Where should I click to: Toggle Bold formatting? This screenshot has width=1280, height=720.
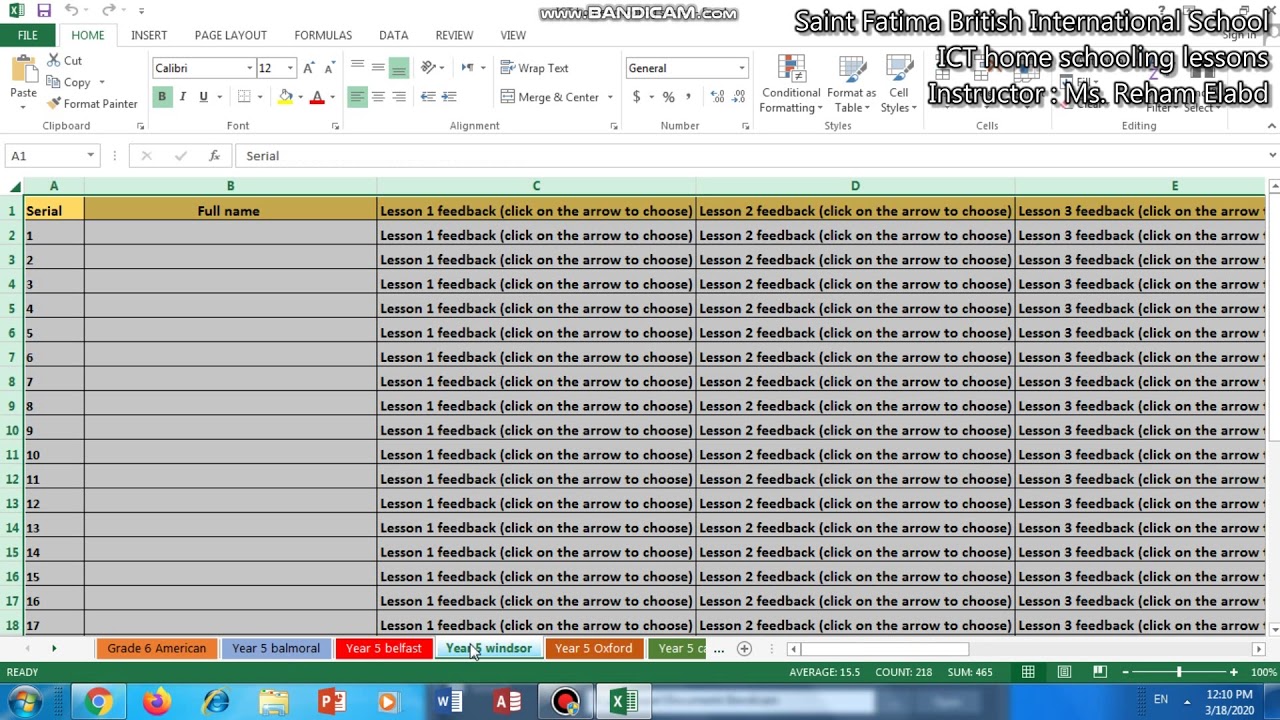(162, 97)
